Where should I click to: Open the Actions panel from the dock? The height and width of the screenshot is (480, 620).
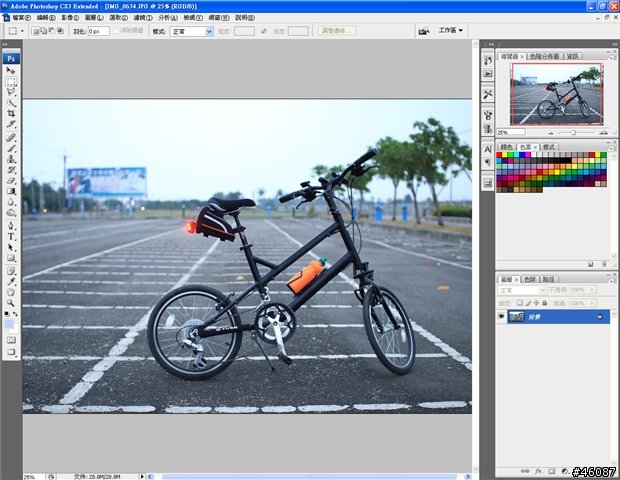click(488, 74)
